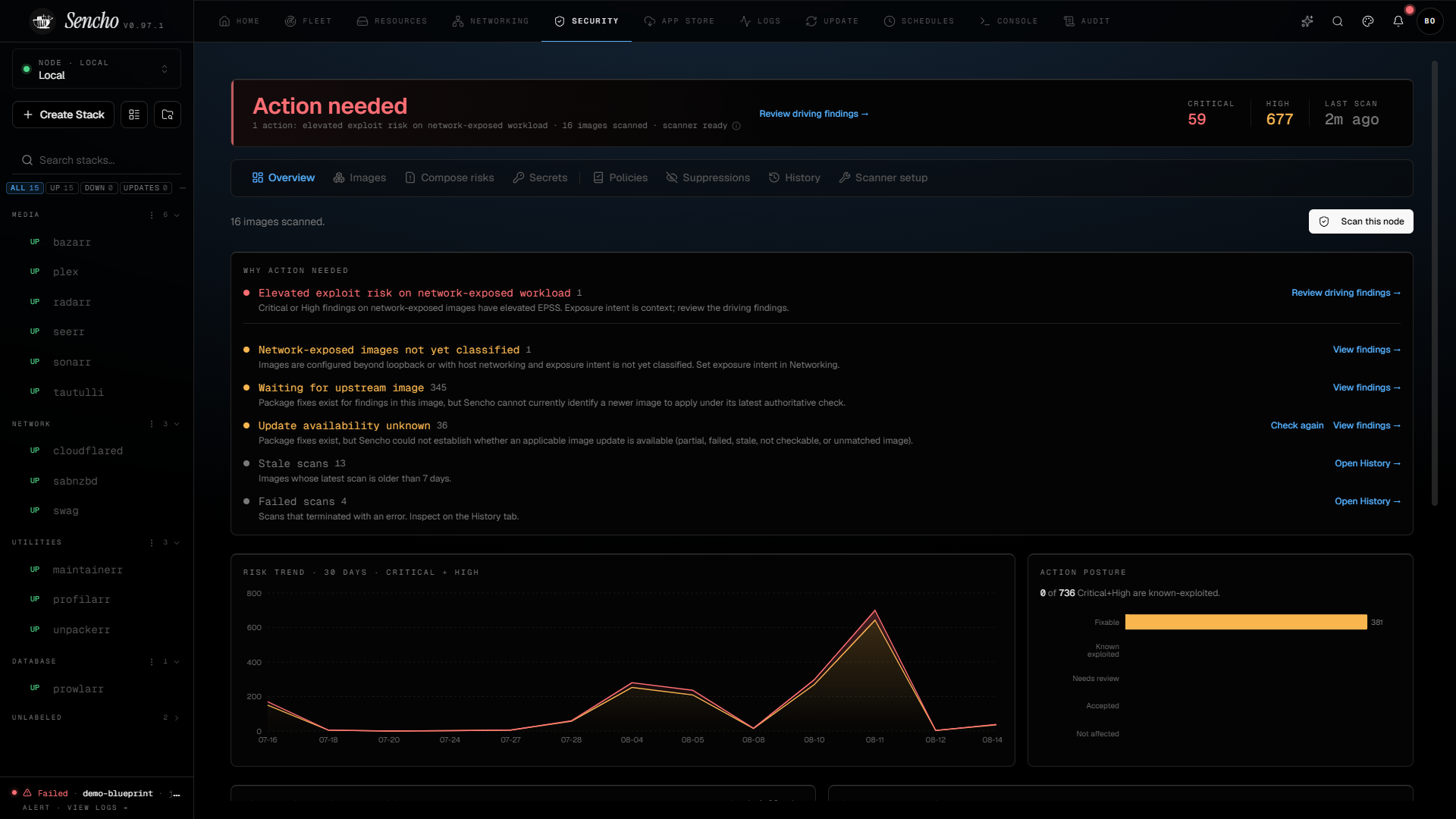Click the list view icon beside Create Stack
Viewport: 1456px width, 819px height.
134,115
